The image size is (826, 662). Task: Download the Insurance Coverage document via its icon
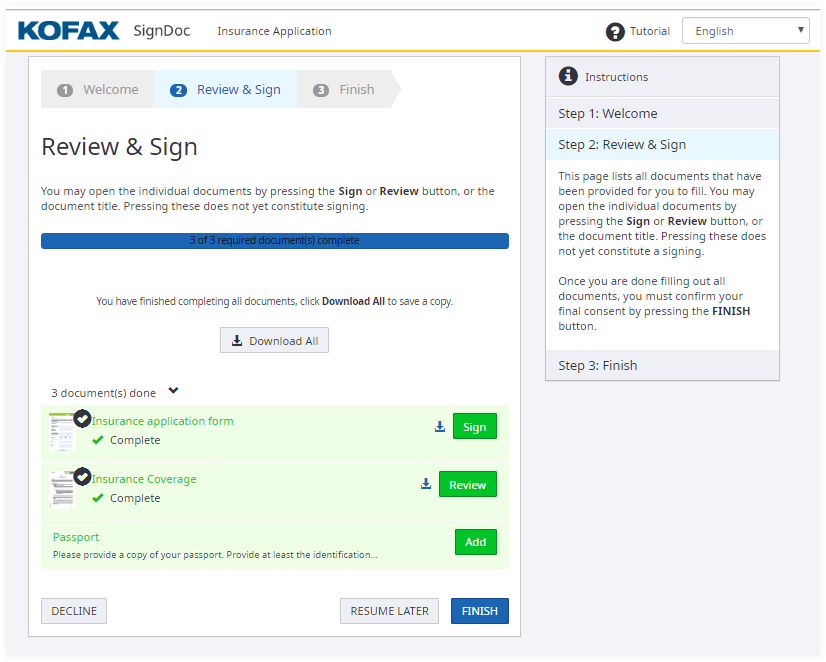click(426, 485)
